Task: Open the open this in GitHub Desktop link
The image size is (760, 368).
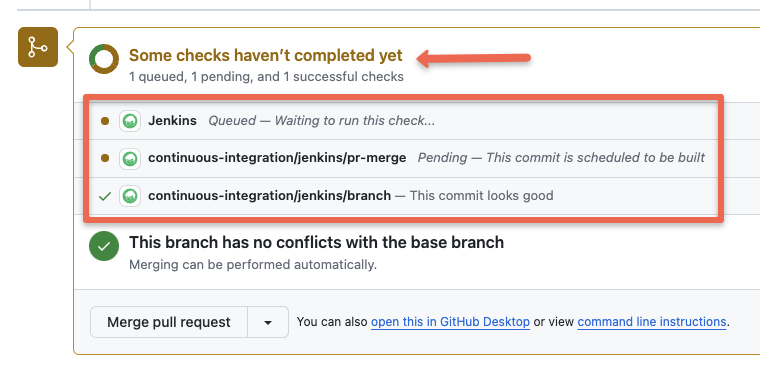Action: click(450, 322)
